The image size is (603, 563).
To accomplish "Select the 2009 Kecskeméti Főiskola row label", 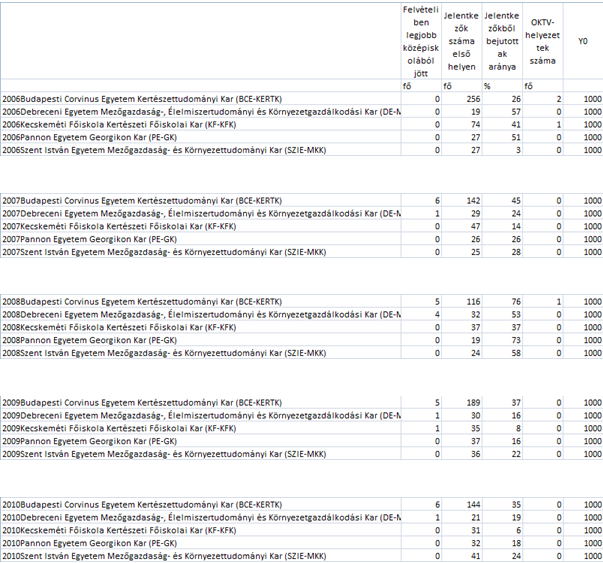I will point(200,428).
